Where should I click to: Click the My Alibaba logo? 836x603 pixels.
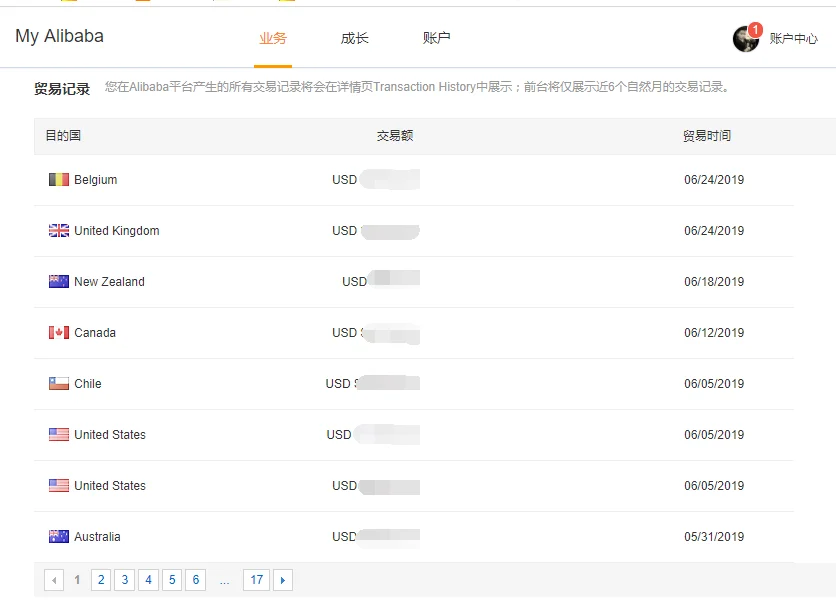(59, 36)
